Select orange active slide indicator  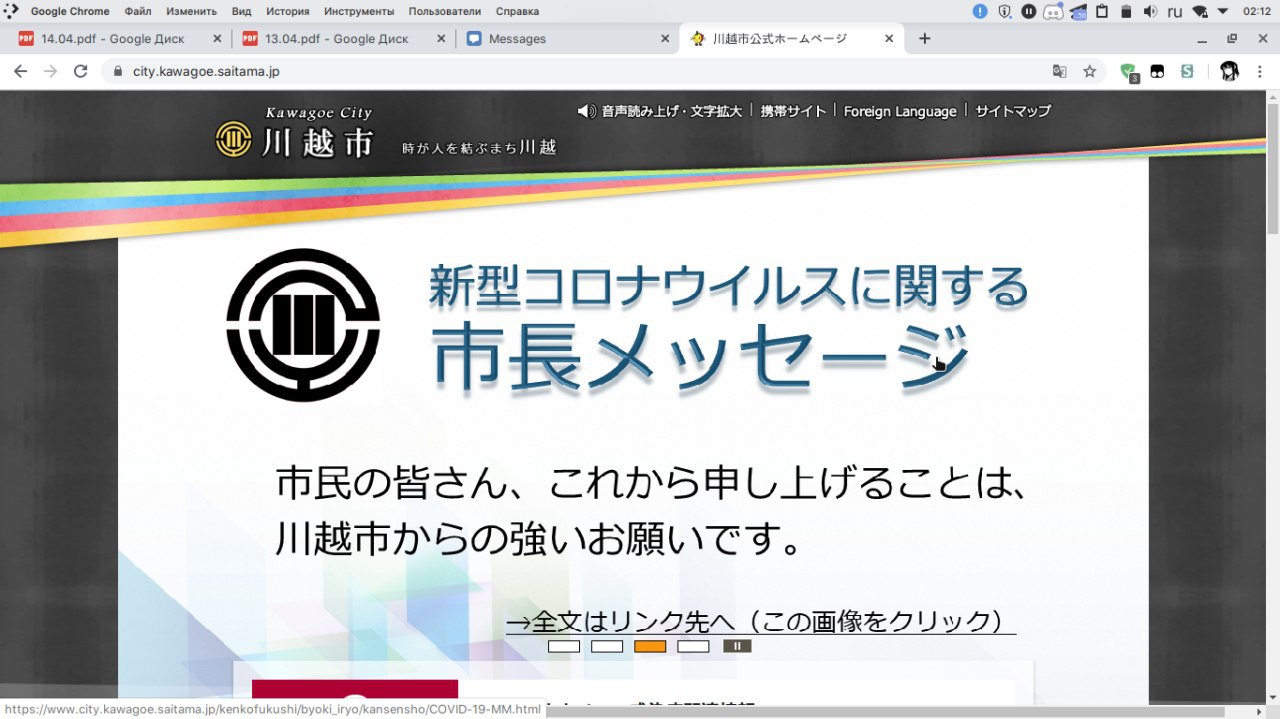click(650, 646)
